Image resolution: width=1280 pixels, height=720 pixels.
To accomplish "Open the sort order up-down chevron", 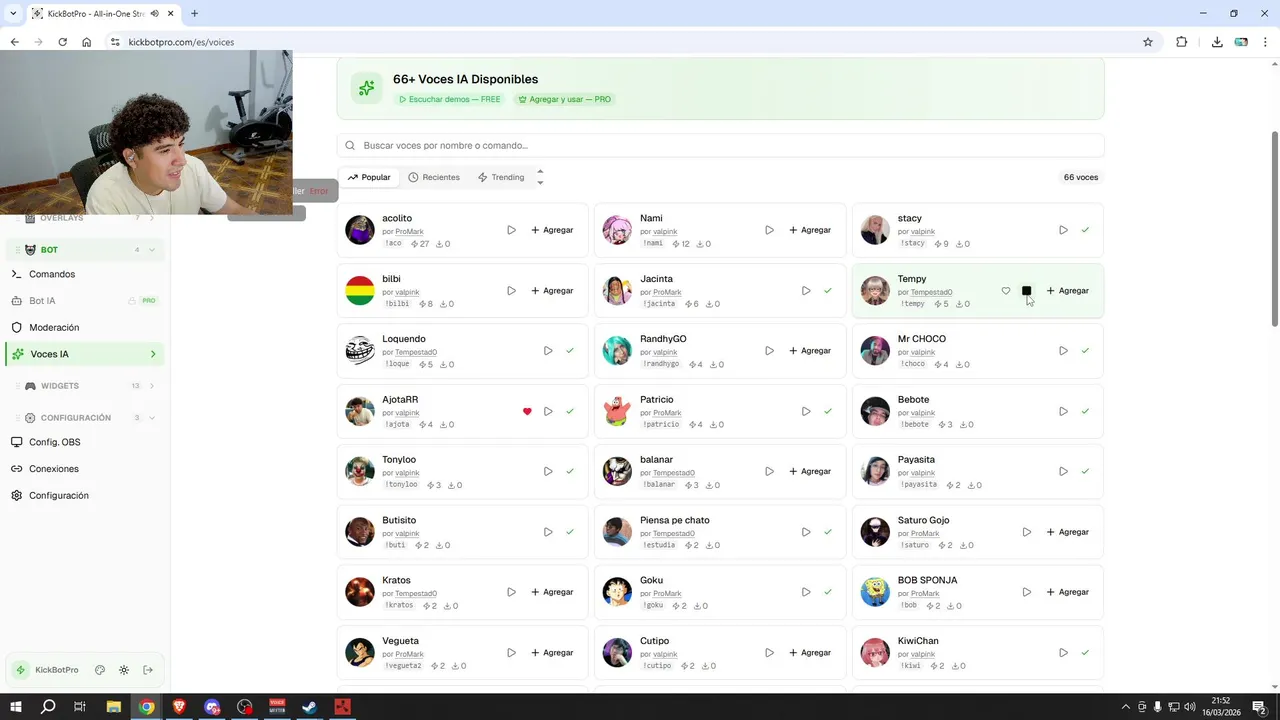I will 540,177.
